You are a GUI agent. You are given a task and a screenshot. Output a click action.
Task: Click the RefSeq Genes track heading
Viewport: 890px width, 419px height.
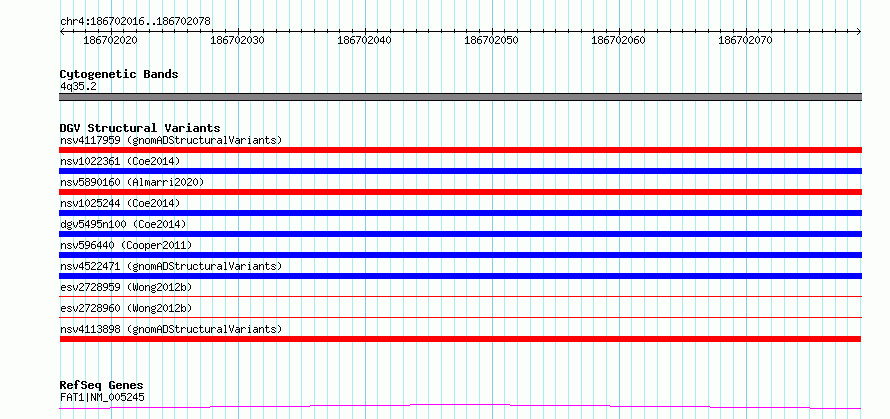click(x=102, y=386)
